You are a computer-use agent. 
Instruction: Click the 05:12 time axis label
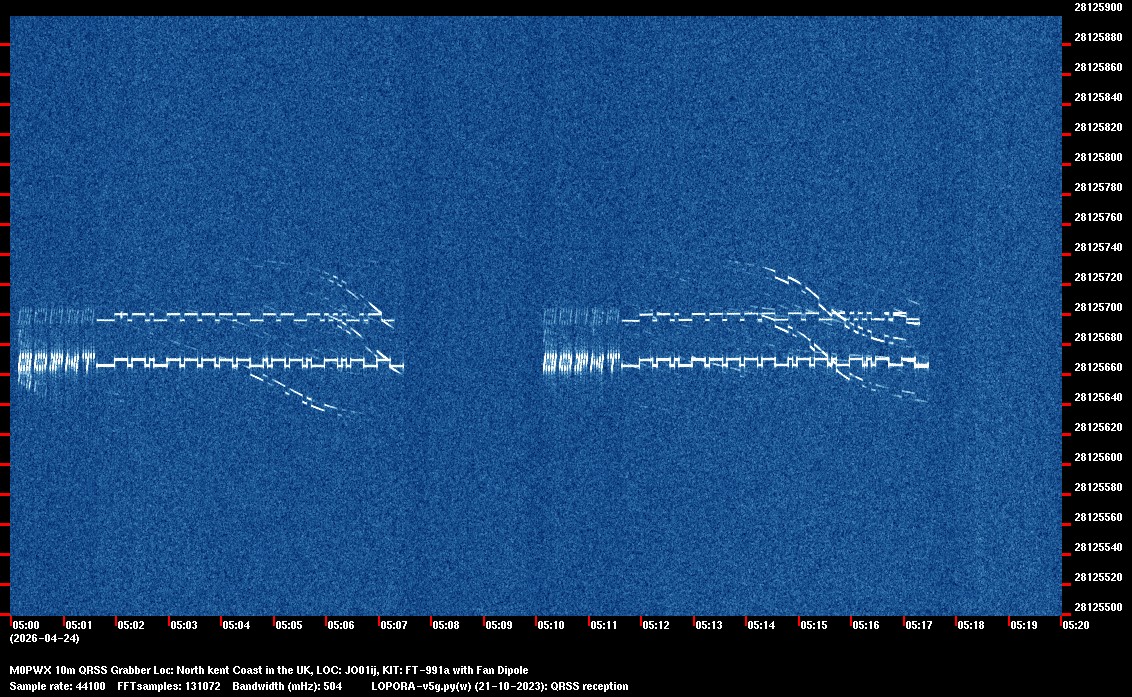click(656, 625)
